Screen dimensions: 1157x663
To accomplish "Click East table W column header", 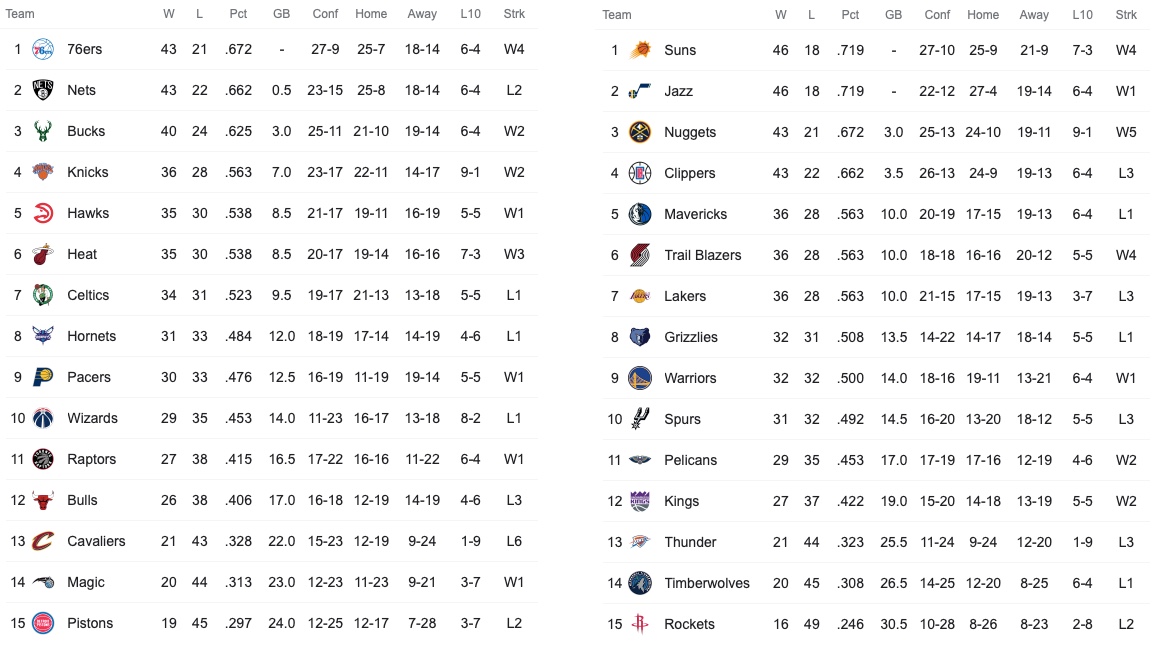I will (x=169, y=14).
